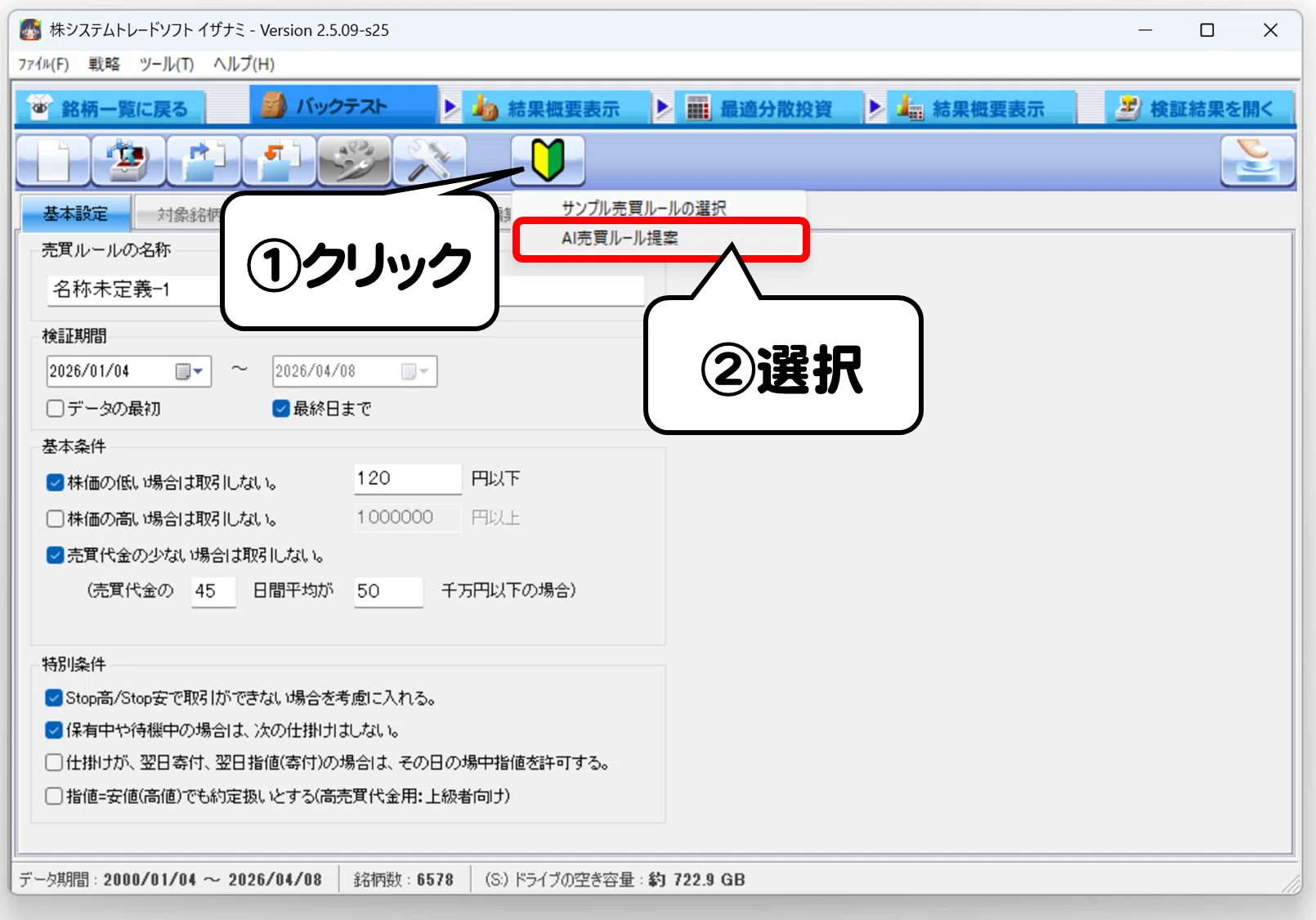The width and height of the screenshot is (1316, 920).
Task: Click the 基本条件 group label
Action: 74,447
